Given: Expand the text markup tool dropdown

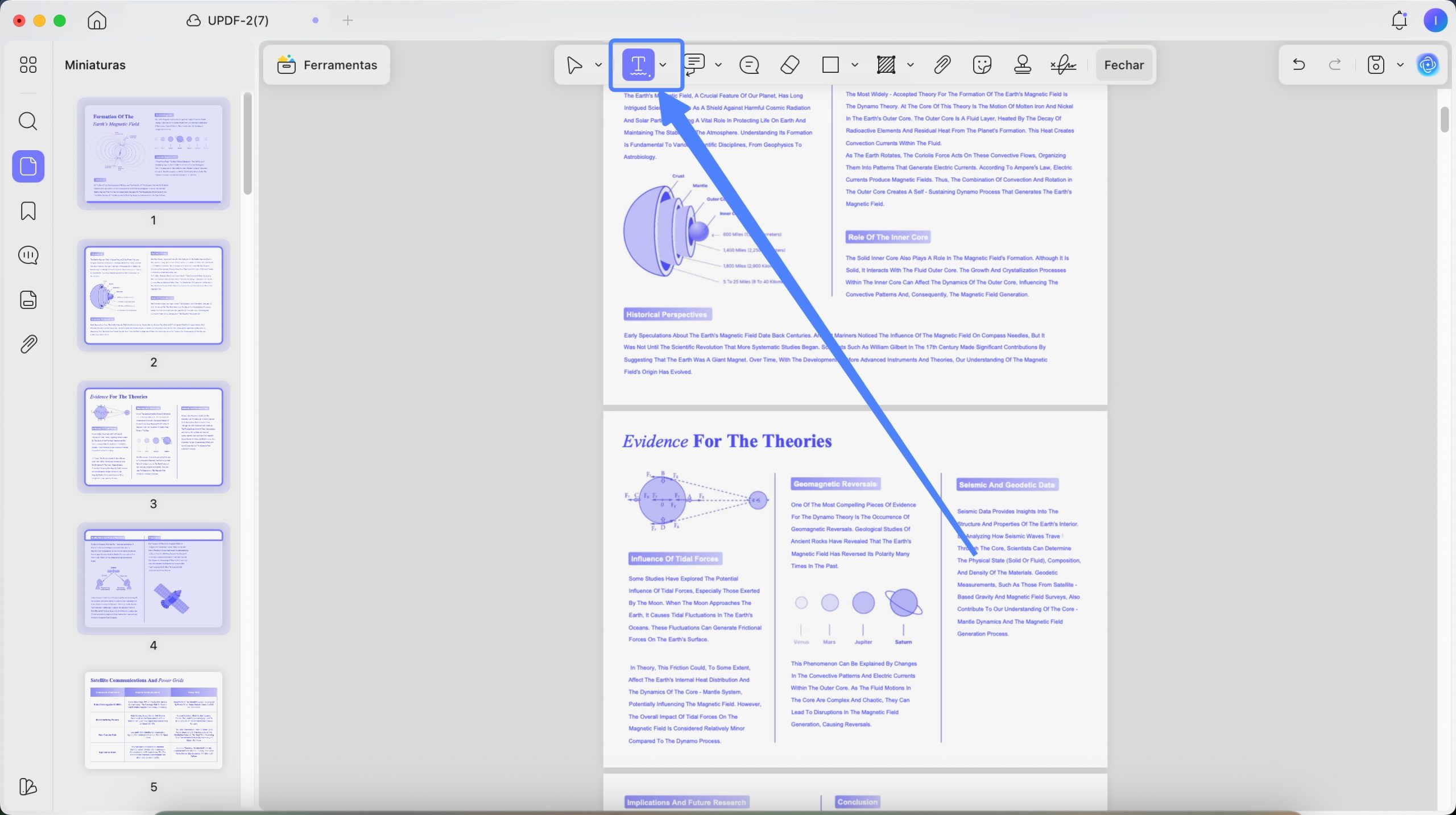Looking at the screenshot, I should pos(663,65).
